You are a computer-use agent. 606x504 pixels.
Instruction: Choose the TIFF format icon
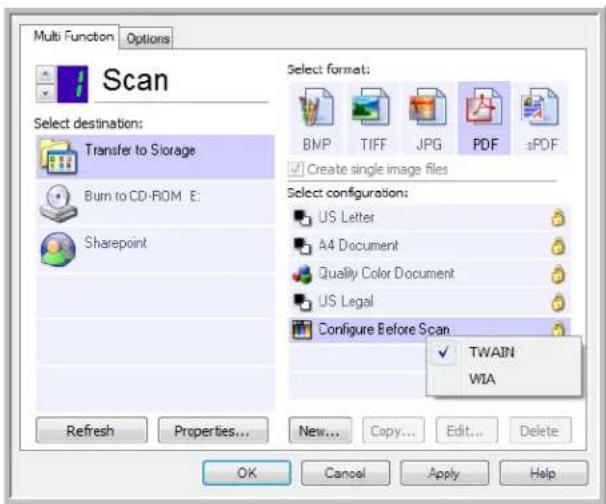point(372,107)
